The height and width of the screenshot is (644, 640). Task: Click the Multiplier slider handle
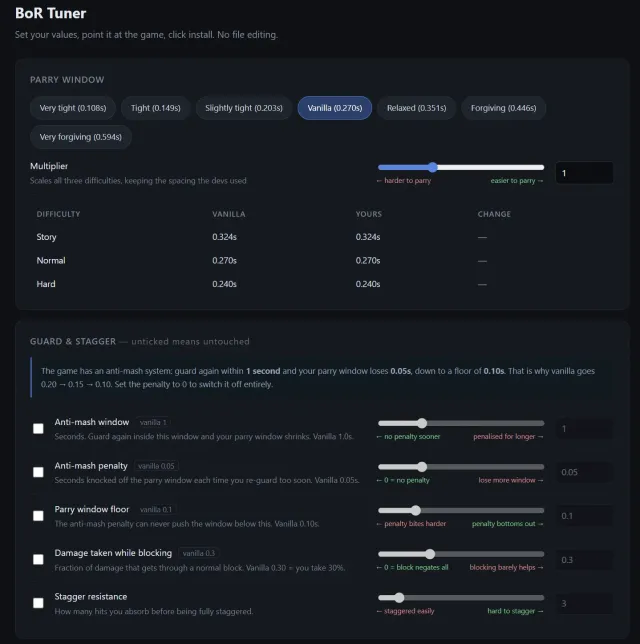click(x=433, y=167)
